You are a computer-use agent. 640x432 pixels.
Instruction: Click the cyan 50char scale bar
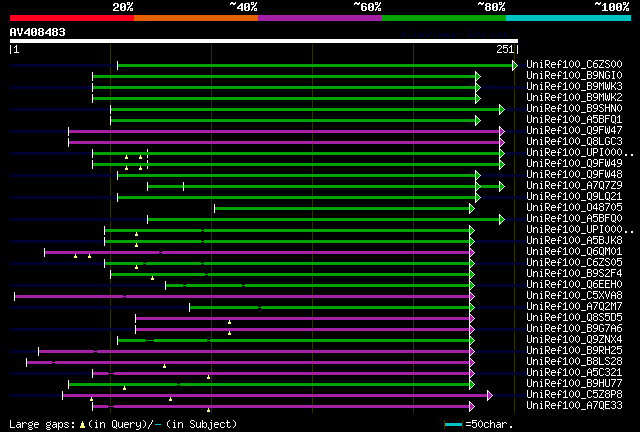point(453,425)
